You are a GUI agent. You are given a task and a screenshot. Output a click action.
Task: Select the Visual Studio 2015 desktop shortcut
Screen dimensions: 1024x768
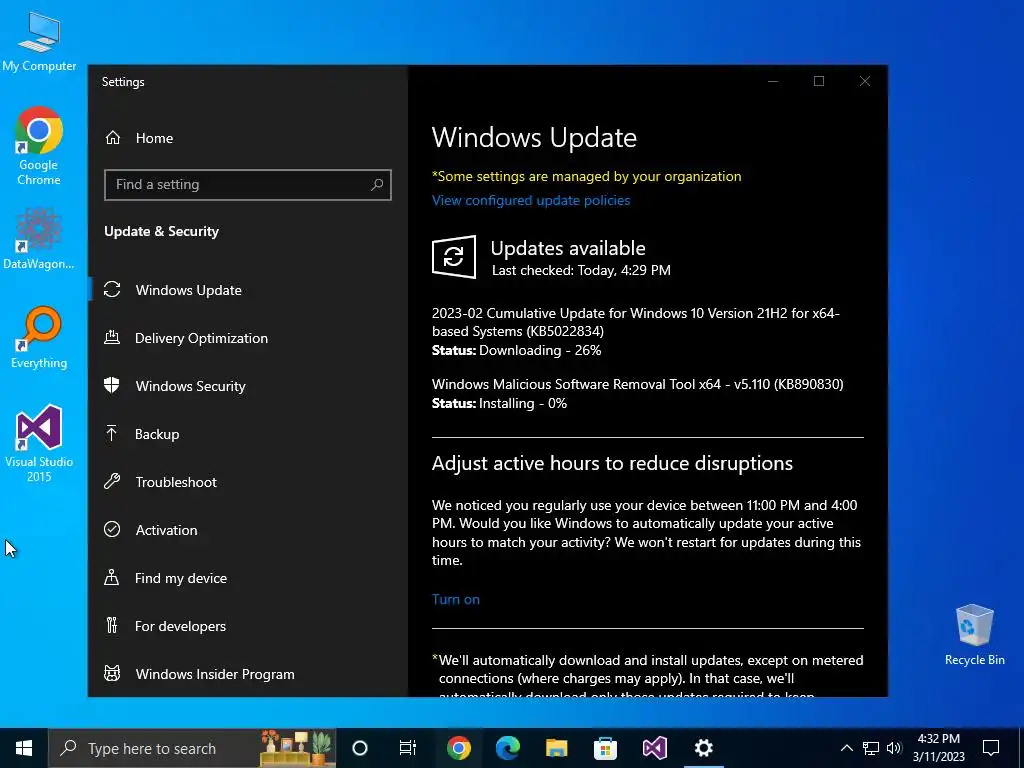(39, 444)
